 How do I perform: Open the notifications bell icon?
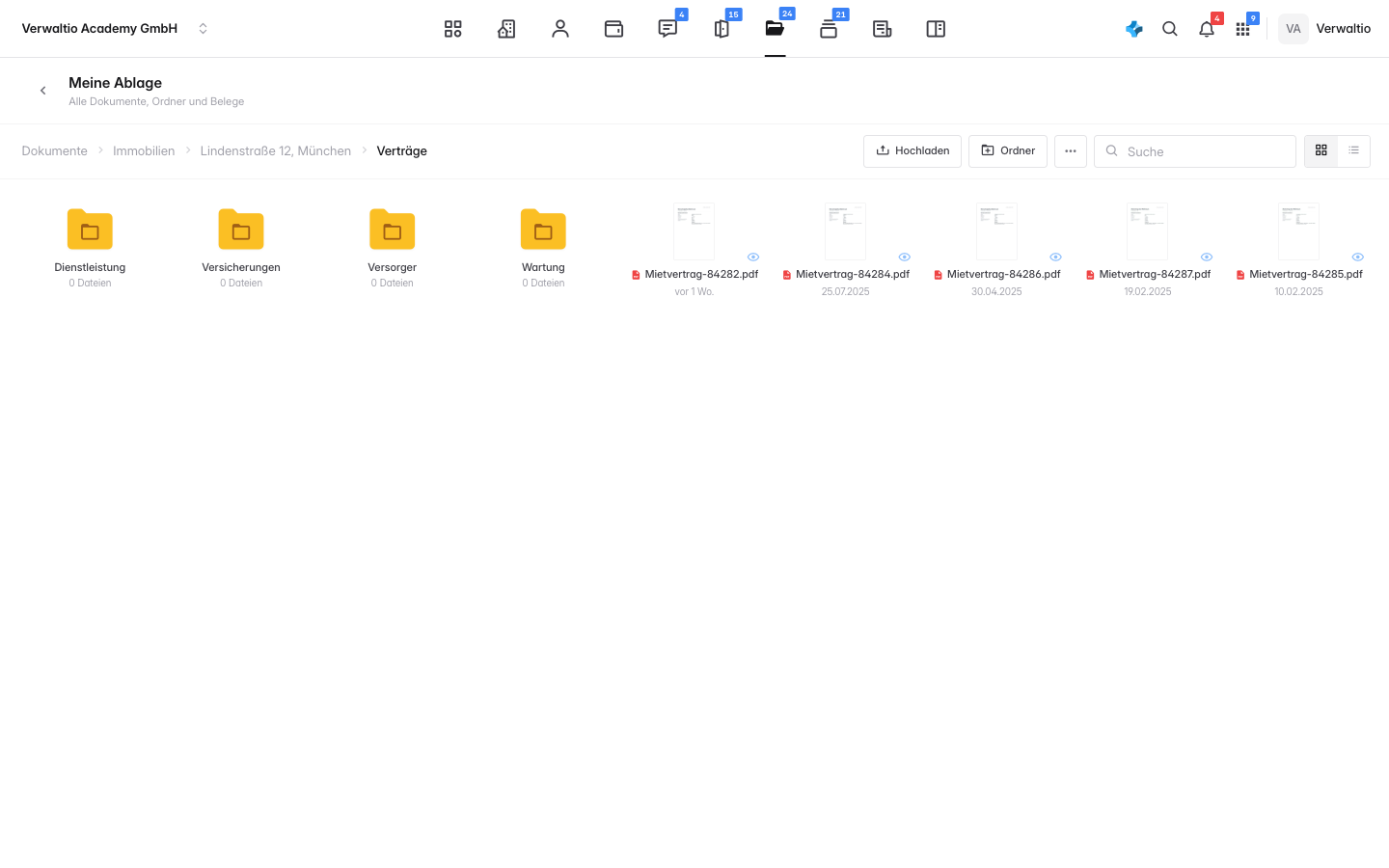pyautogui.click(x=1207, y=29)
